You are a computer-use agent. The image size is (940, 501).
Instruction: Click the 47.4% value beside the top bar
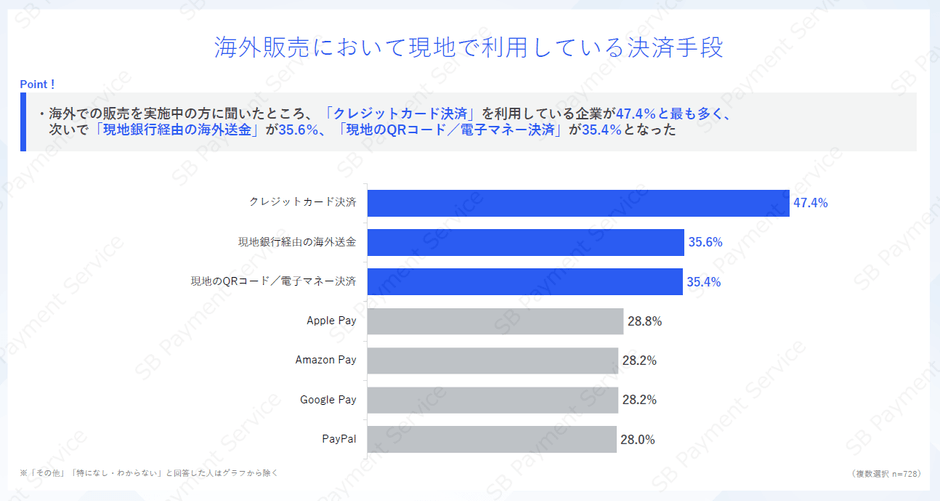point(810,203)
